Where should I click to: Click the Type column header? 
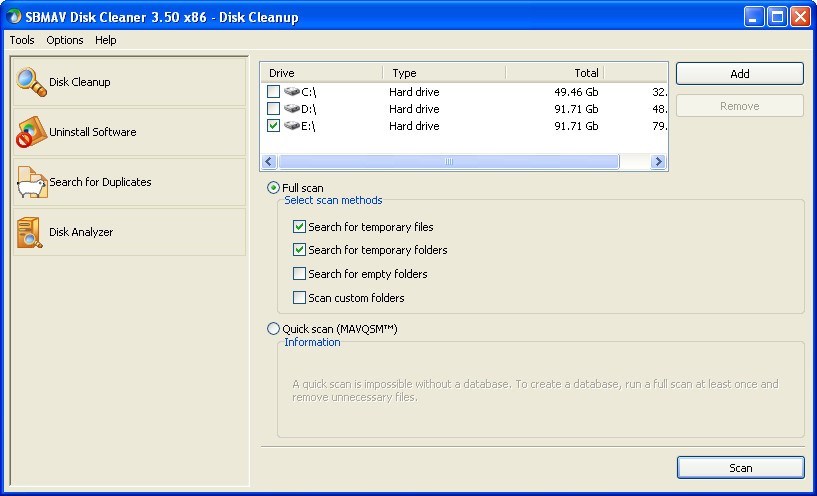tap(444, 73)
